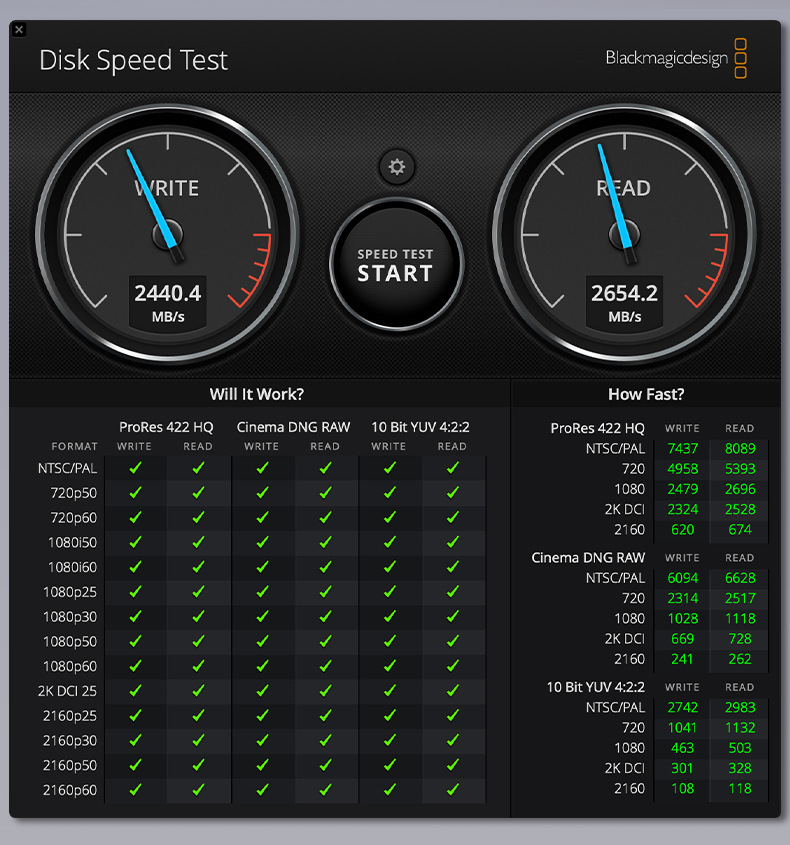The image size is (790, 845).
Task: Click 2K DCI 25 Cinema DNG read checkmark
Action: tap(325, 690)
